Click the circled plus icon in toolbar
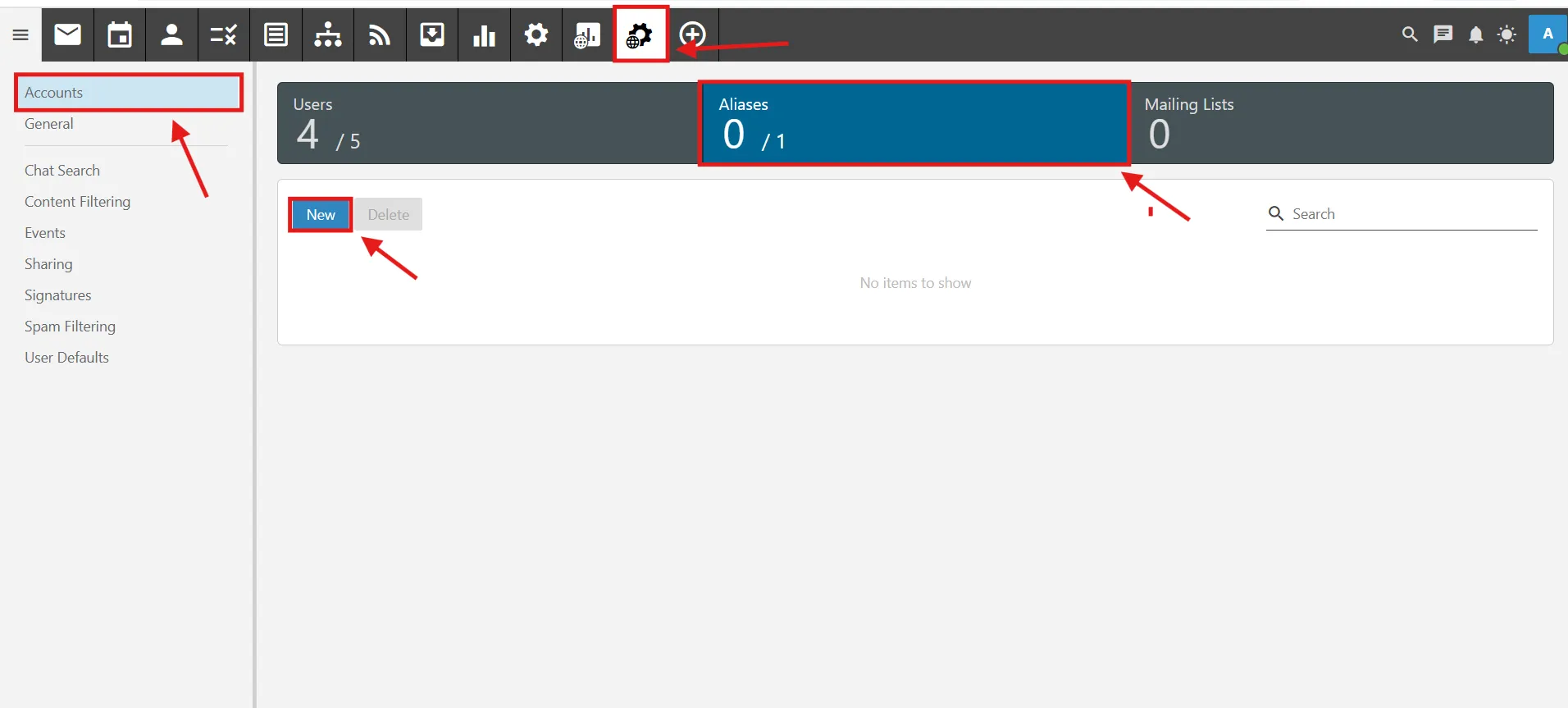This screenshot has width=1568, height=708. point(692,34)
